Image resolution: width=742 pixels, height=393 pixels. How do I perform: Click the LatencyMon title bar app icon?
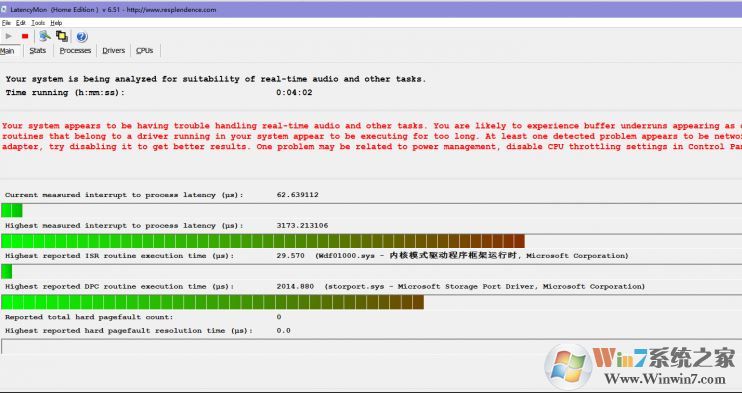tap(3, 9)
